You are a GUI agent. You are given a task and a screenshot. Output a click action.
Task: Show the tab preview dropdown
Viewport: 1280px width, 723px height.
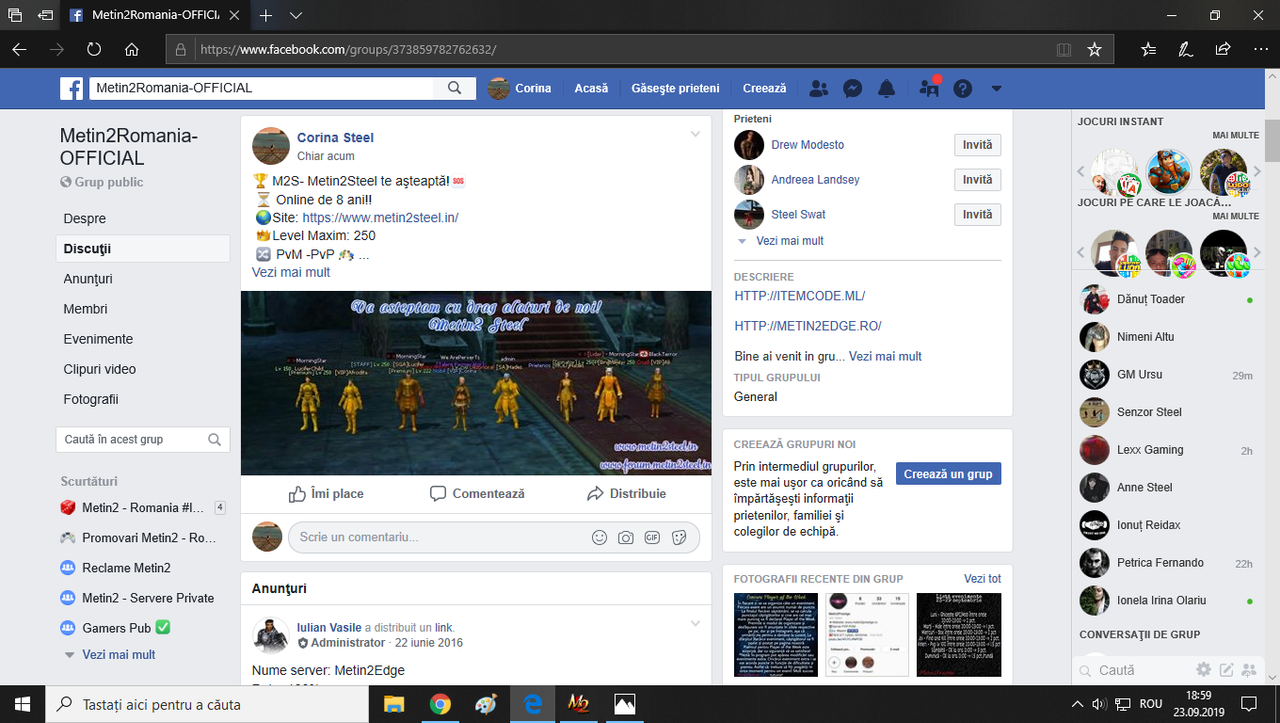296,16
